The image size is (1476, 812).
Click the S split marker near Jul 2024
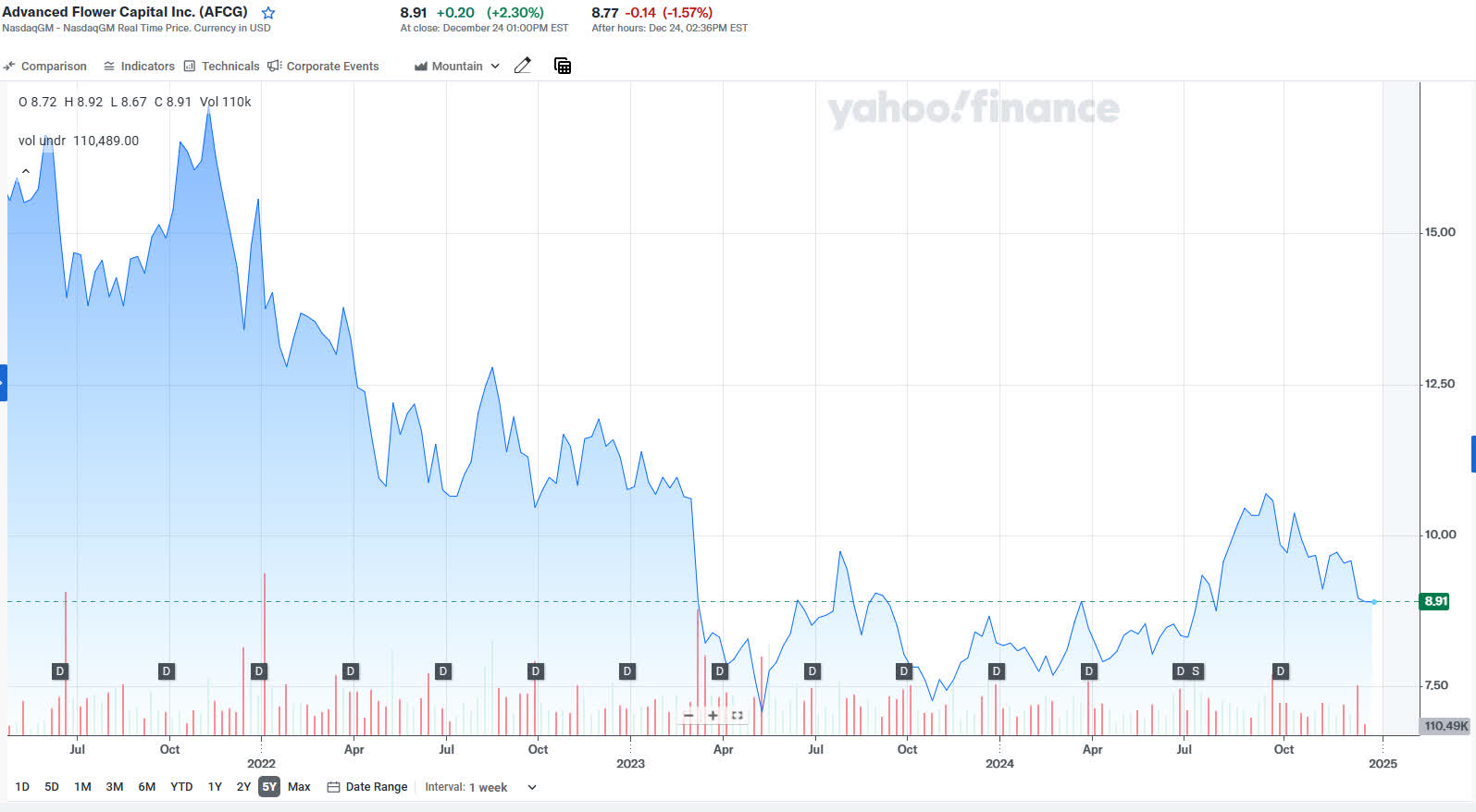(x=1196, y=671)
